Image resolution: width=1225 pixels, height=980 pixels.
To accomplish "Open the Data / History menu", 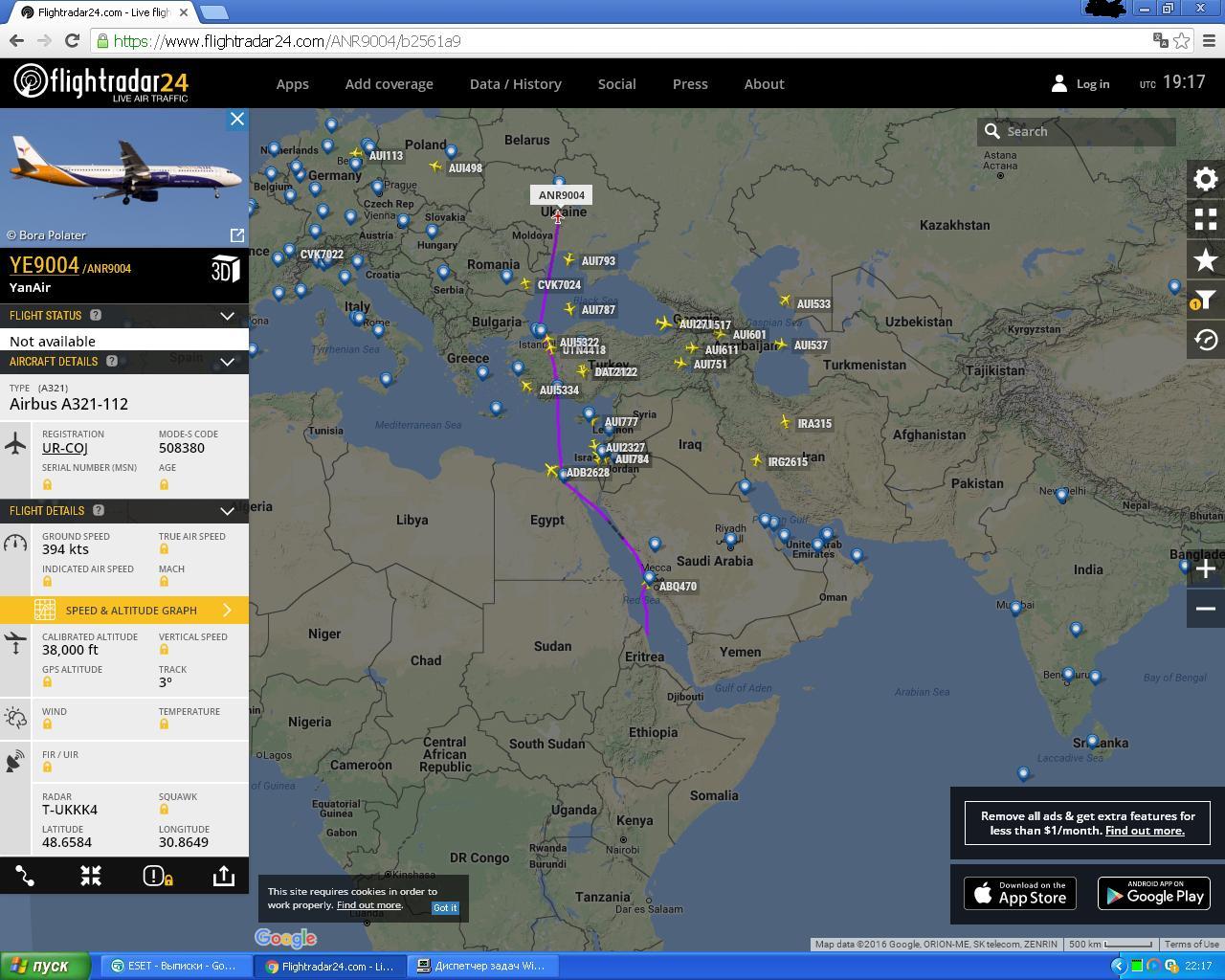I will pos(515,84).
